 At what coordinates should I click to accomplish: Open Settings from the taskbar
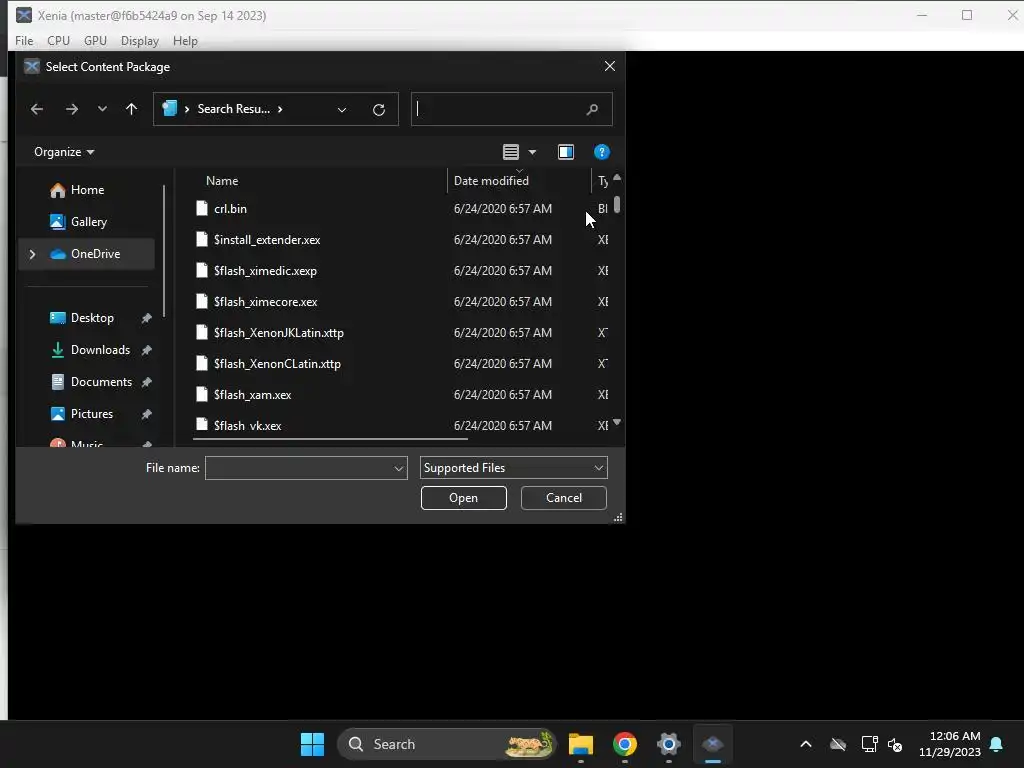pos(668,744)
